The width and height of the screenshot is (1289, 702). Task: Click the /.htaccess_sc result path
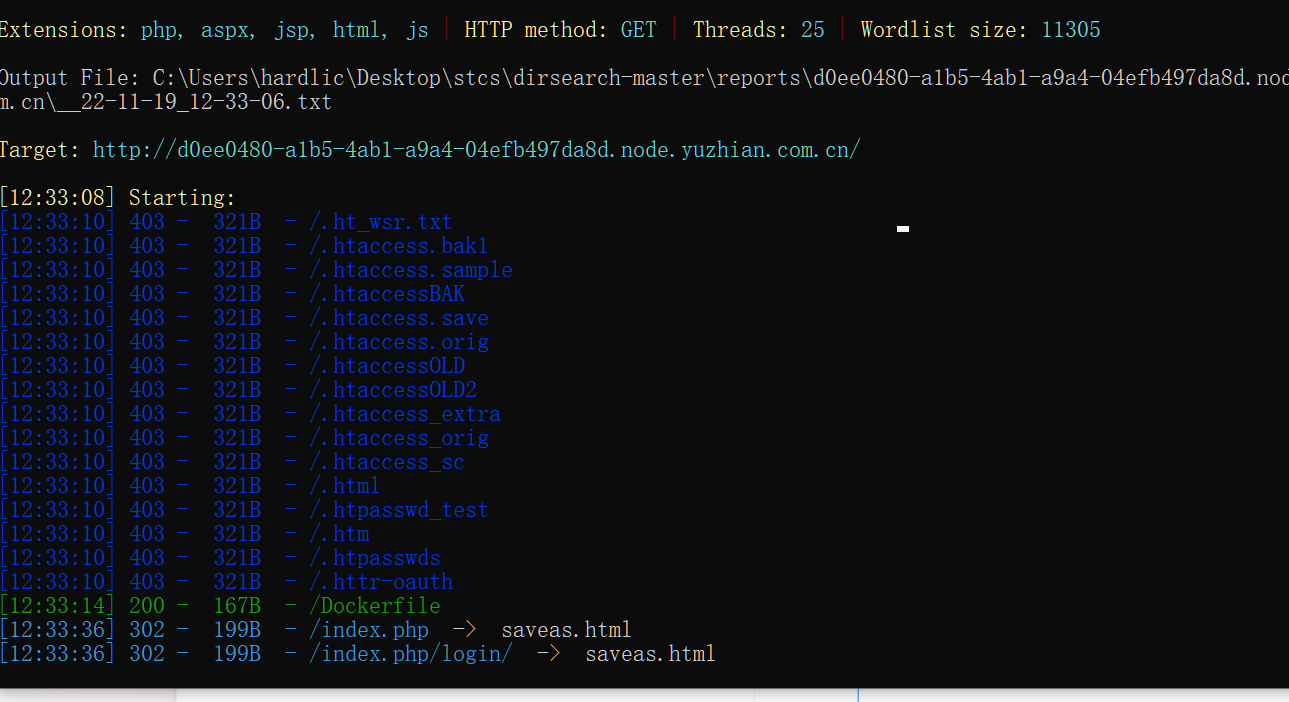[x=386, y=462]
